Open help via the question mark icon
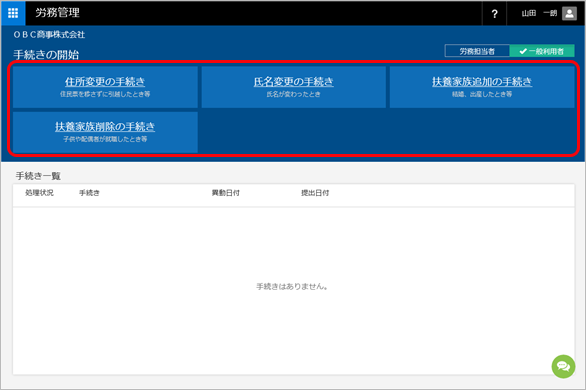 coord(494,14)
